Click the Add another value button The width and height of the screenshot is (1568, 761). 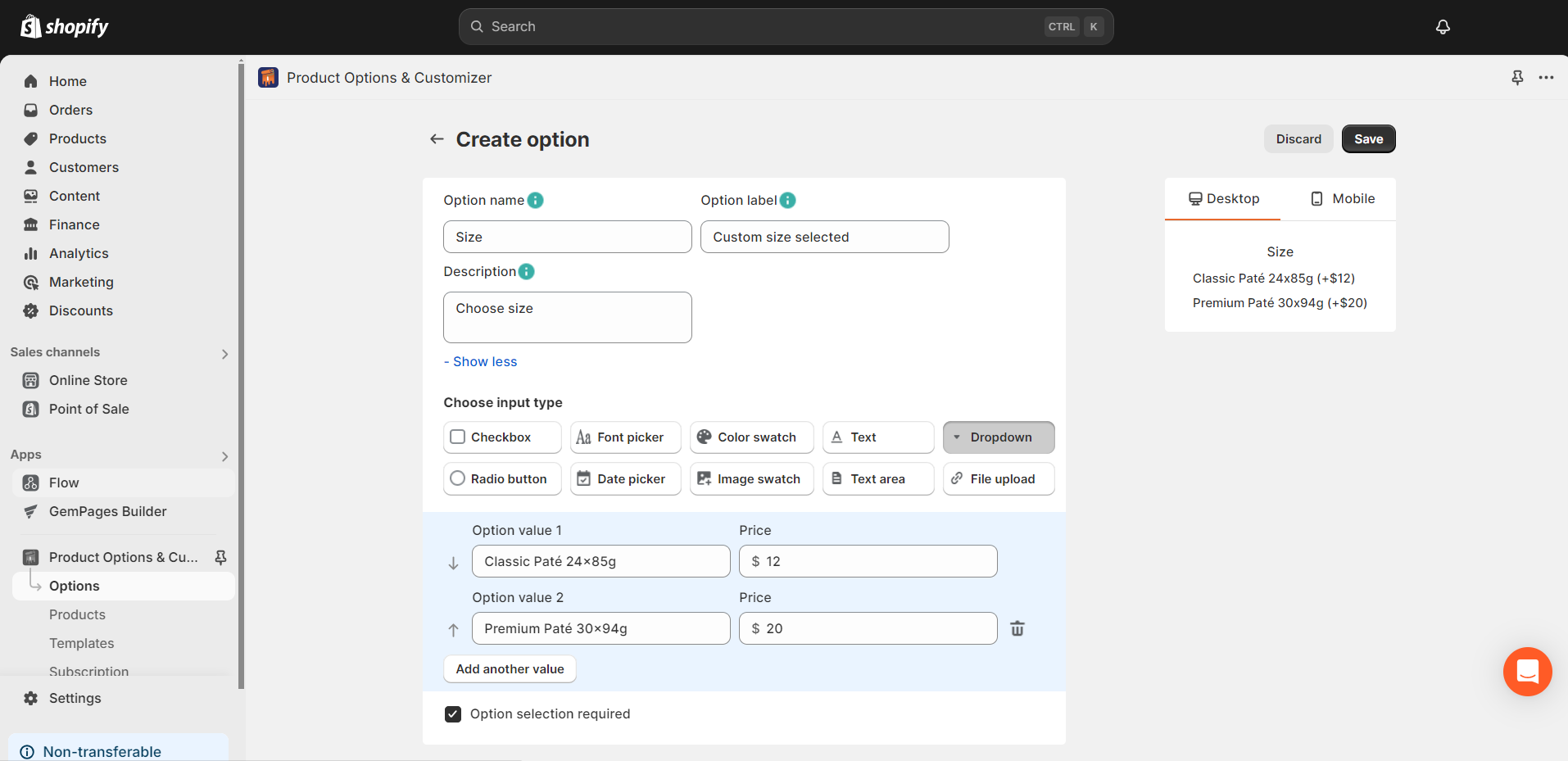point(510,668)
